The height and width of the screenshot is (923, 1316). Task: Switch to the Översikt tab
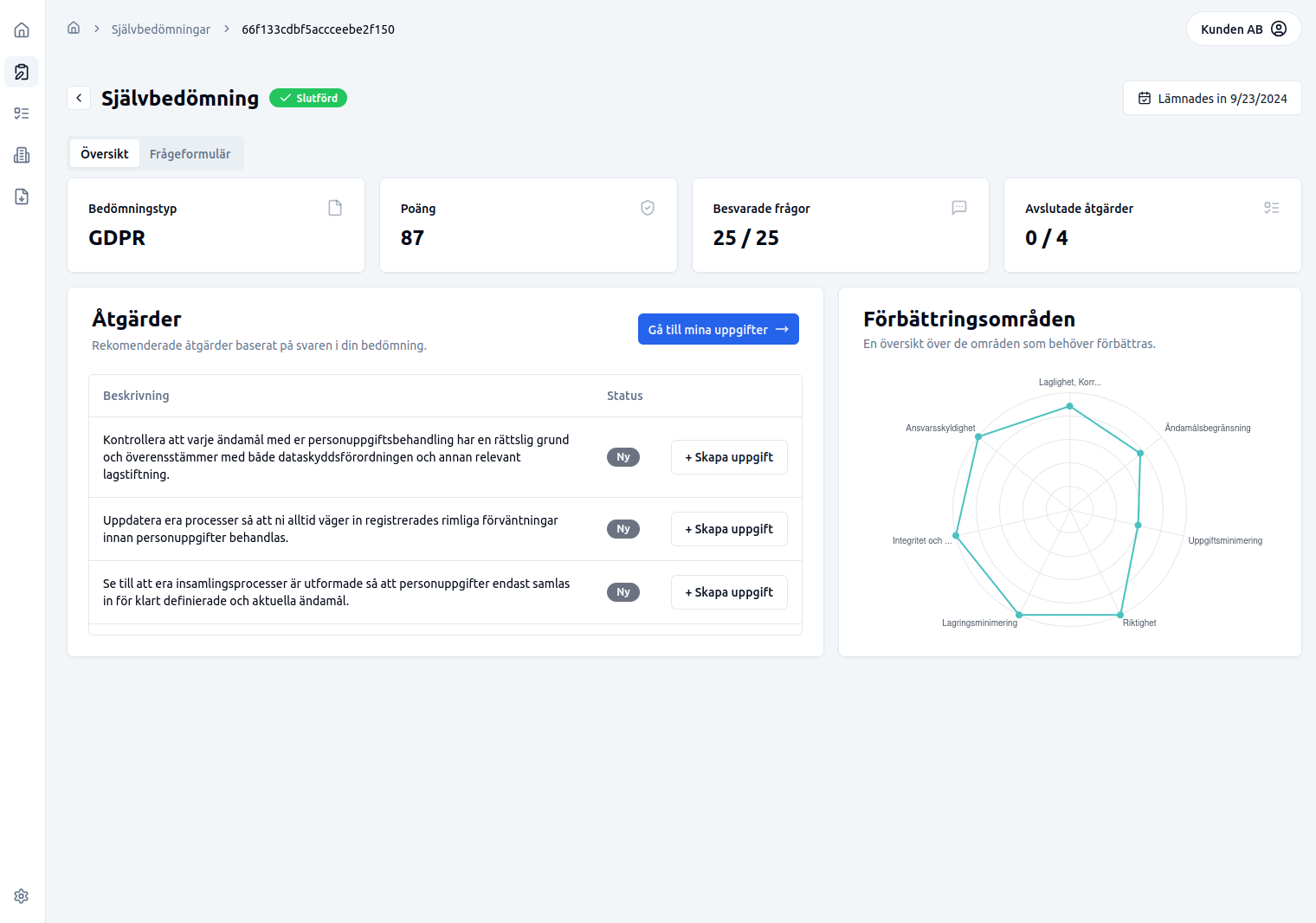(105, 153)
